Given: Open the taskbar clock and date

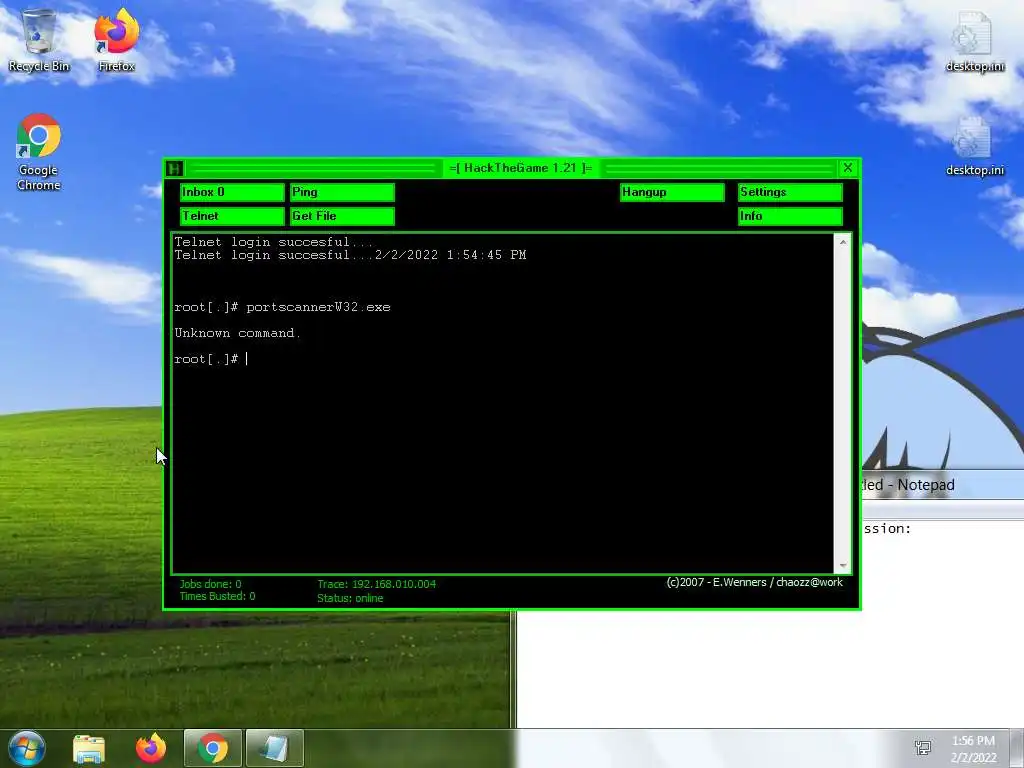Looking at the screenshot, I should pos(973,749).
